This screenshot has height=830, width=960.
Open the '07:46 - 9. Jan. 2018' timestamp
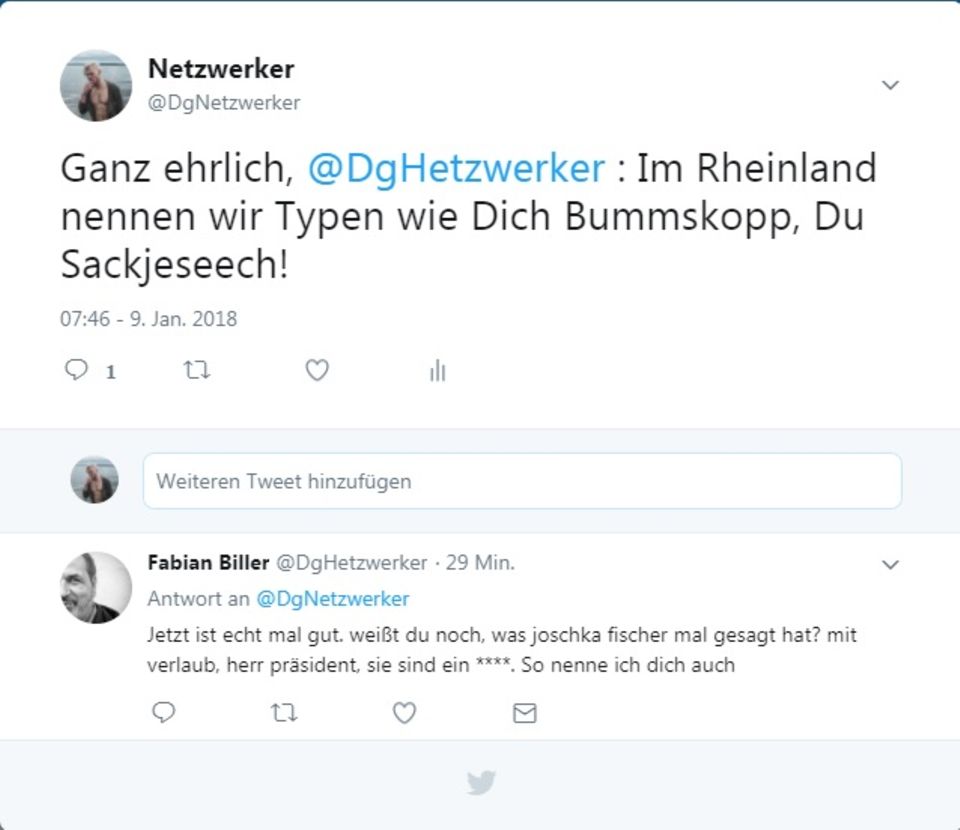(x=148, y=319)
